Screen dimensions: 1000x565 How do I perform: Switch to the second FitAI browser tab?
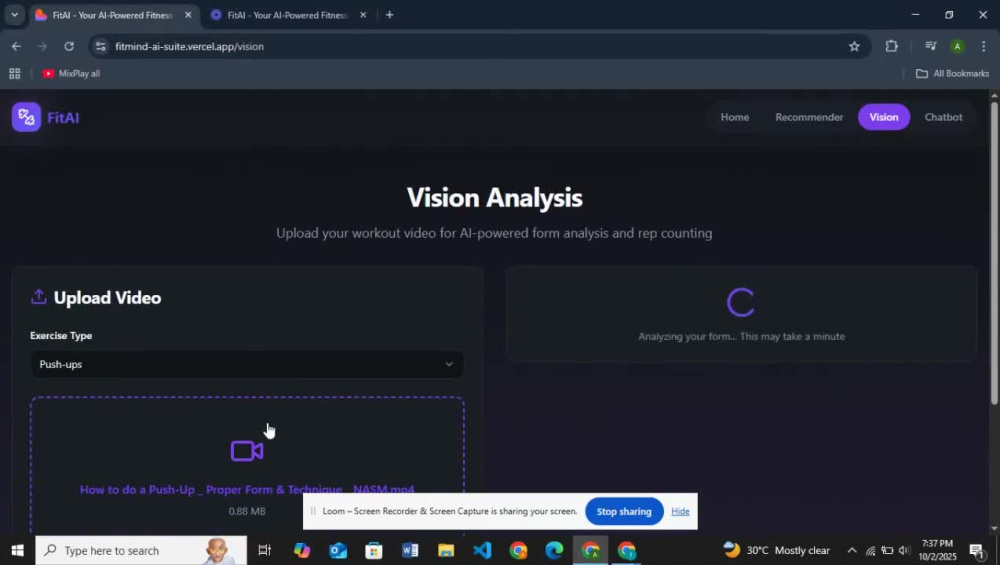pyautogui.click(x=287, y=15)
